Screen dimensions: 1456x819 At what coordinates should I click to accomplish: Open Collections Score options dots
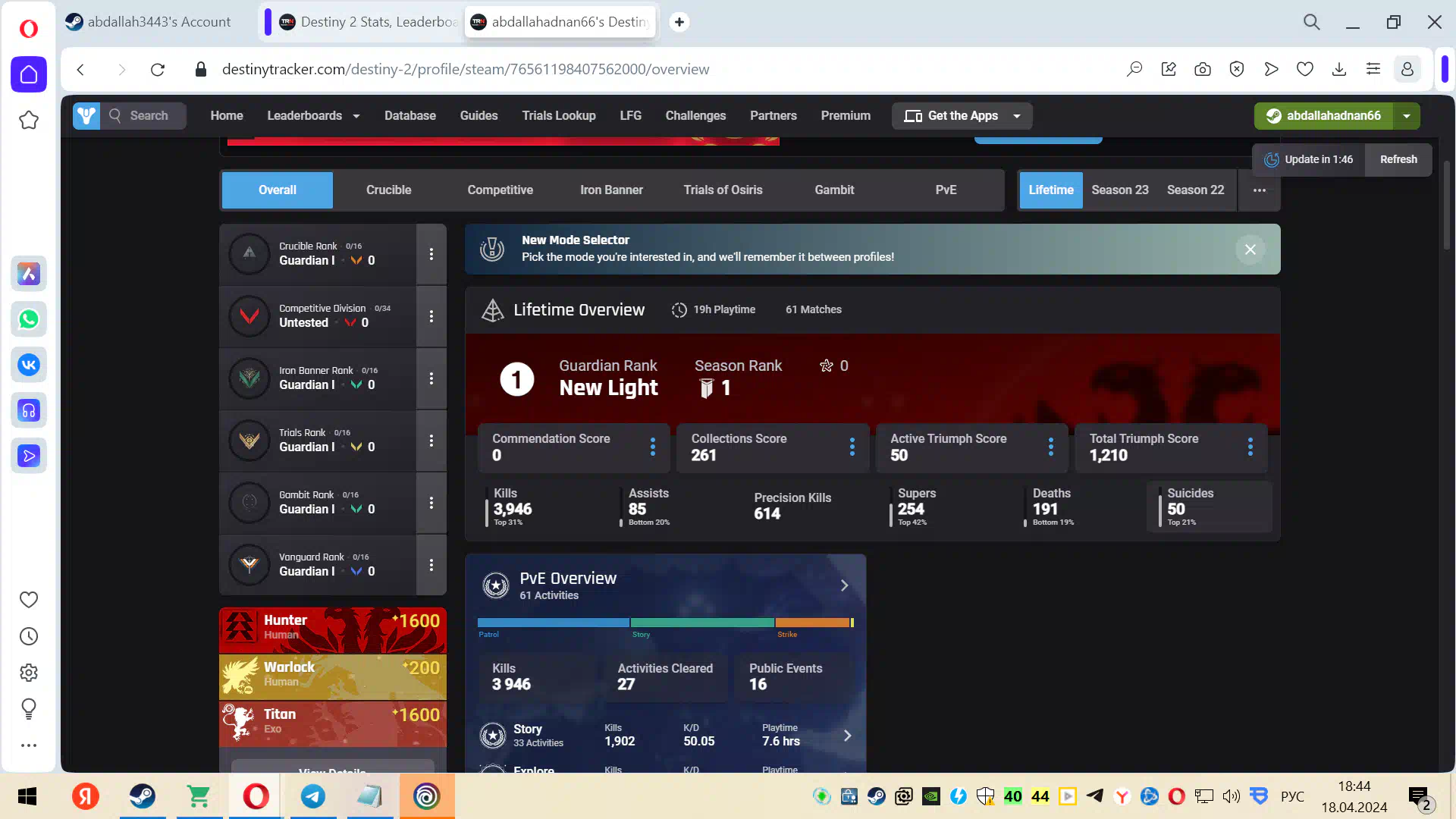click(852, 447)
